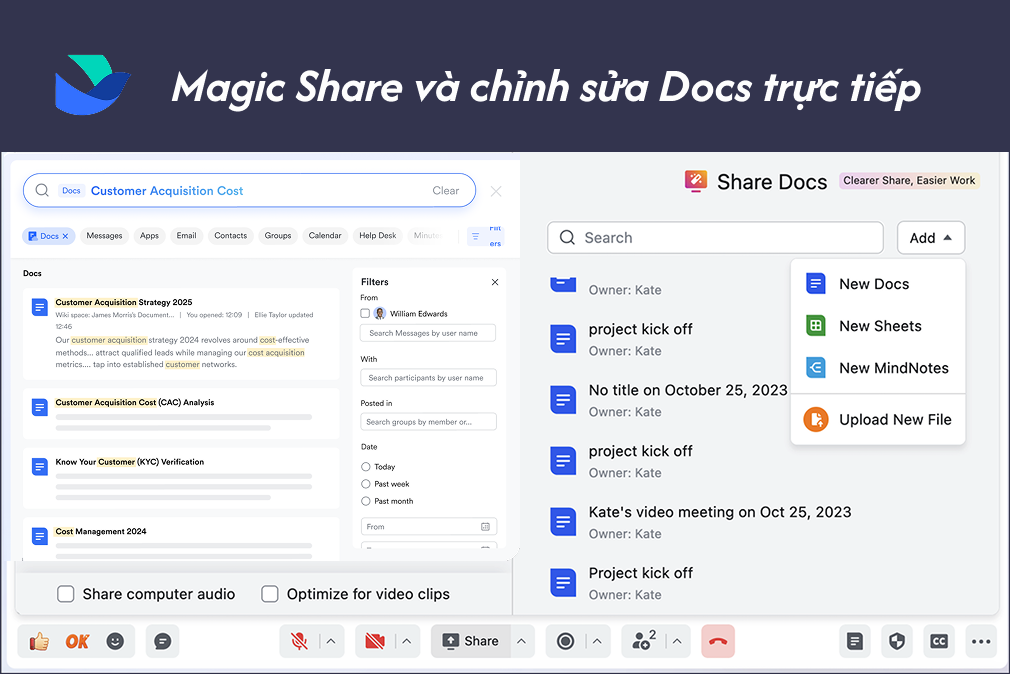Open the security shield icon

897,641
